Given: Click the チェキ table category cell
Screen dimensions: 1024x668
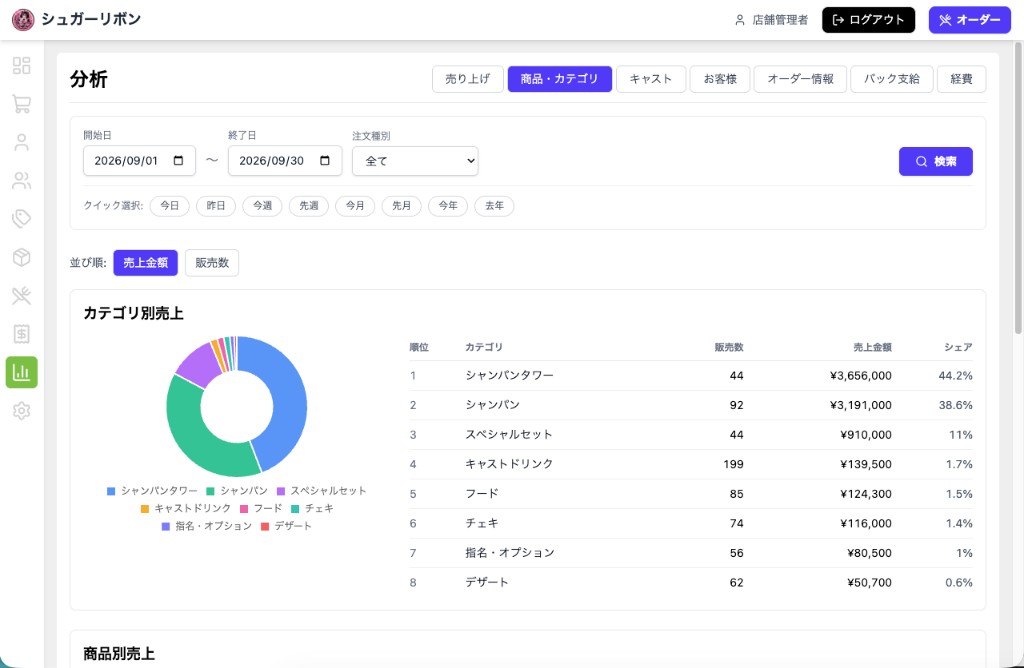Looking at the screenshot, I should click(x=482, y=523).
